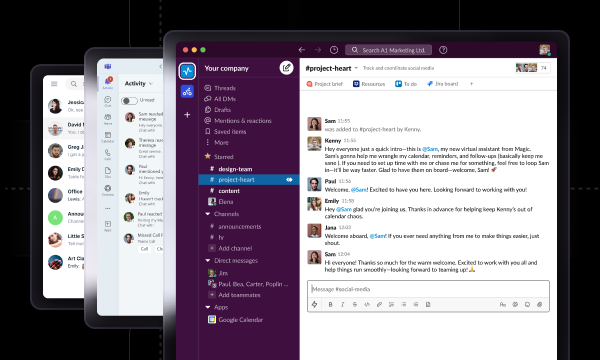Collapse the Apps section in Slack sidebar

click(208, 307)
